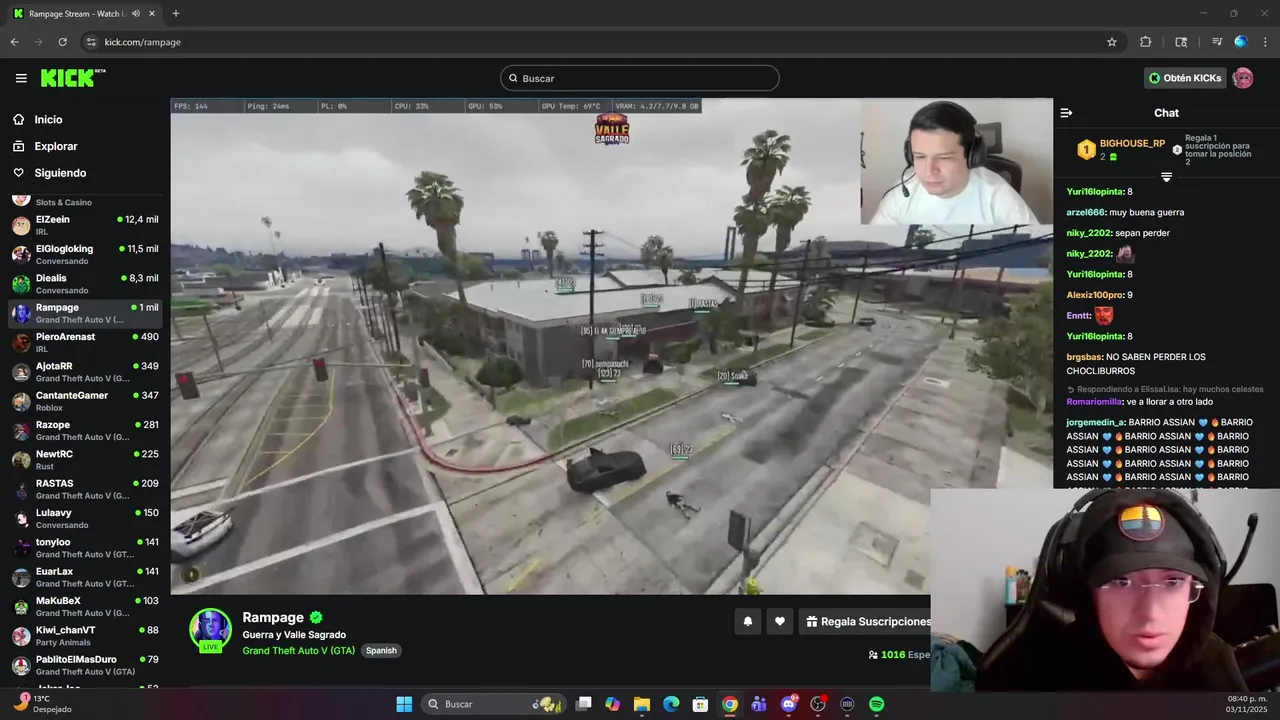Collapse the chat panel with the arrow icon
This screenshot has width=1280, height=720.
[1066, 113]
